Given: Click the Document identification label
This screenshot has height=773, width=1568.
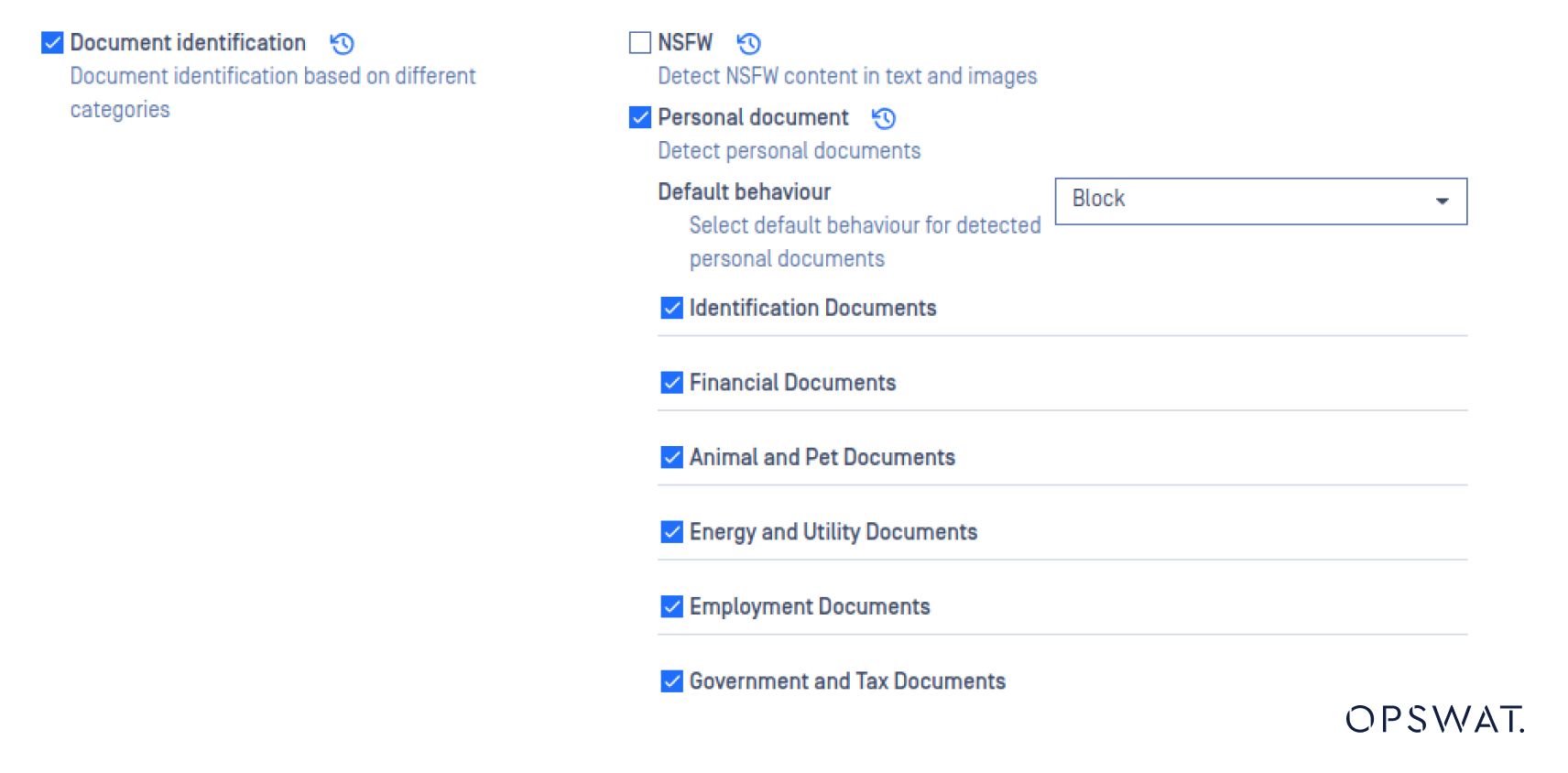Looking at the screenshot, I should pos(188,43).
